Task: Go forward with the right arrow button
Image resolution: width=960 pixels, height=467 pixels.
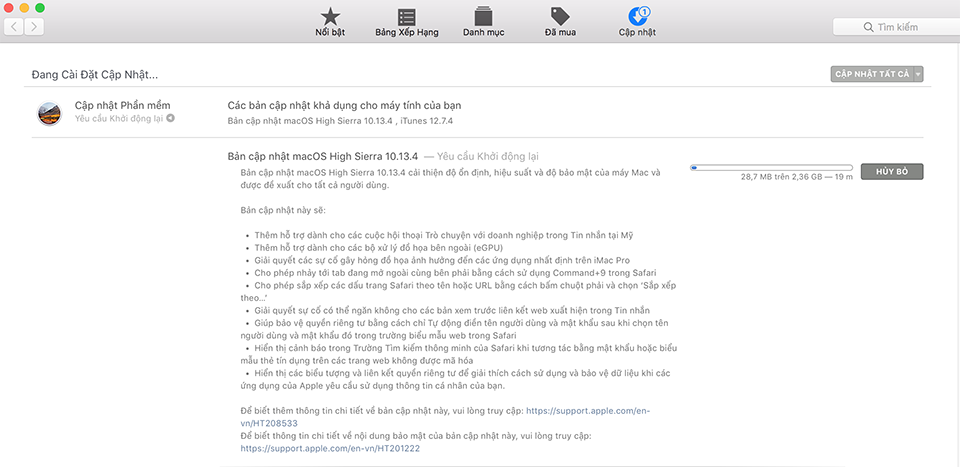Action: [x=34, y=26]
